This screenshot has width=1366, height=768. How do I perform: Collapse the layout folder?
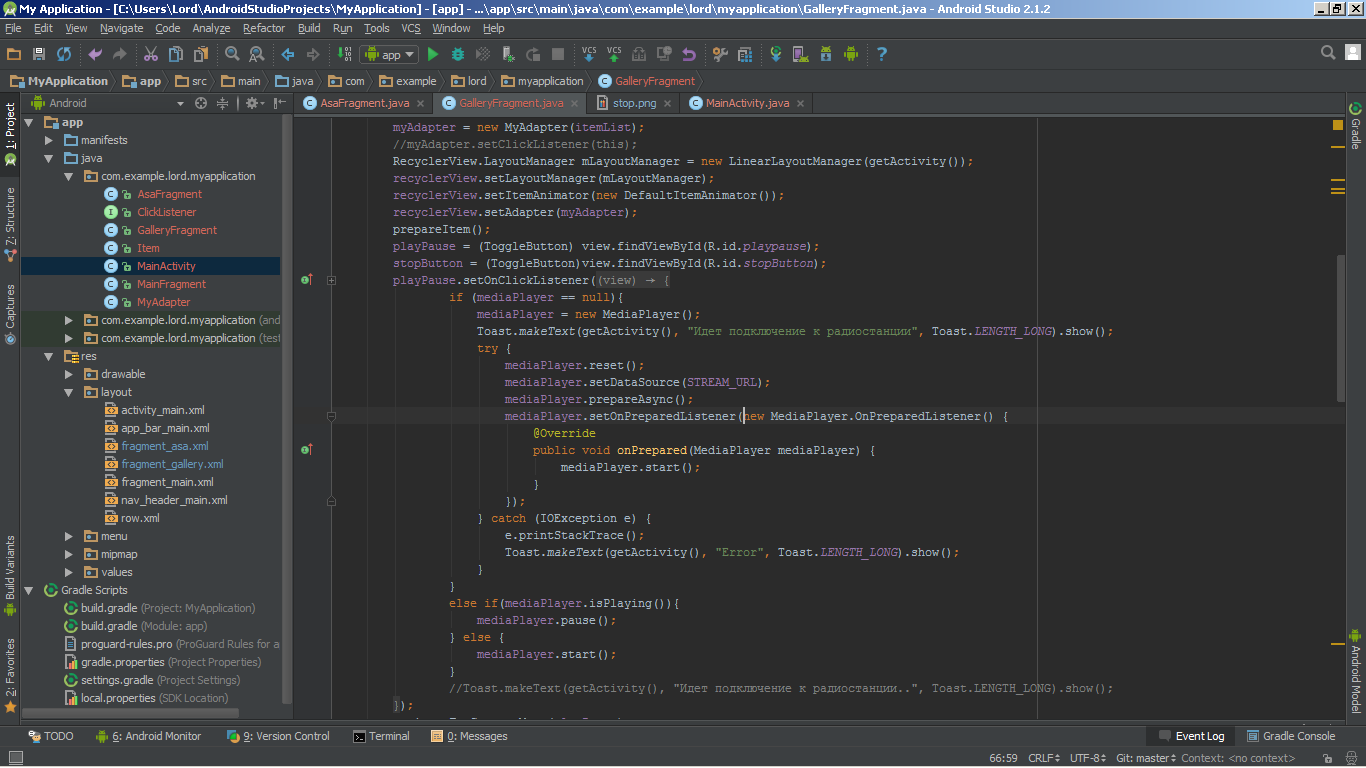(x=68, y=392)
